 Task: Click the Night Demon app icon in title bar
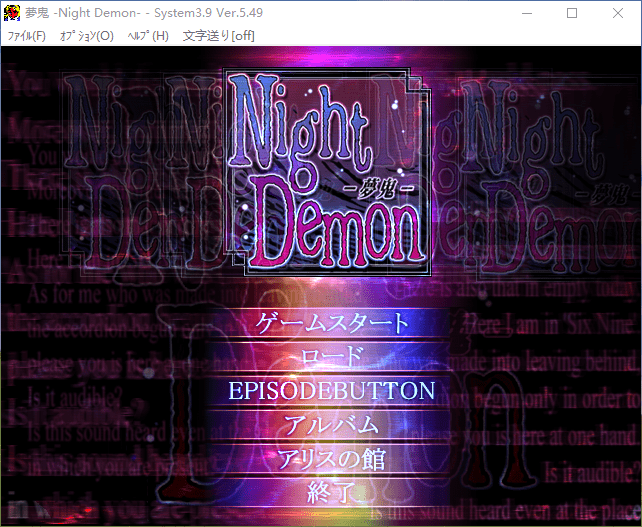pos(12,13)
